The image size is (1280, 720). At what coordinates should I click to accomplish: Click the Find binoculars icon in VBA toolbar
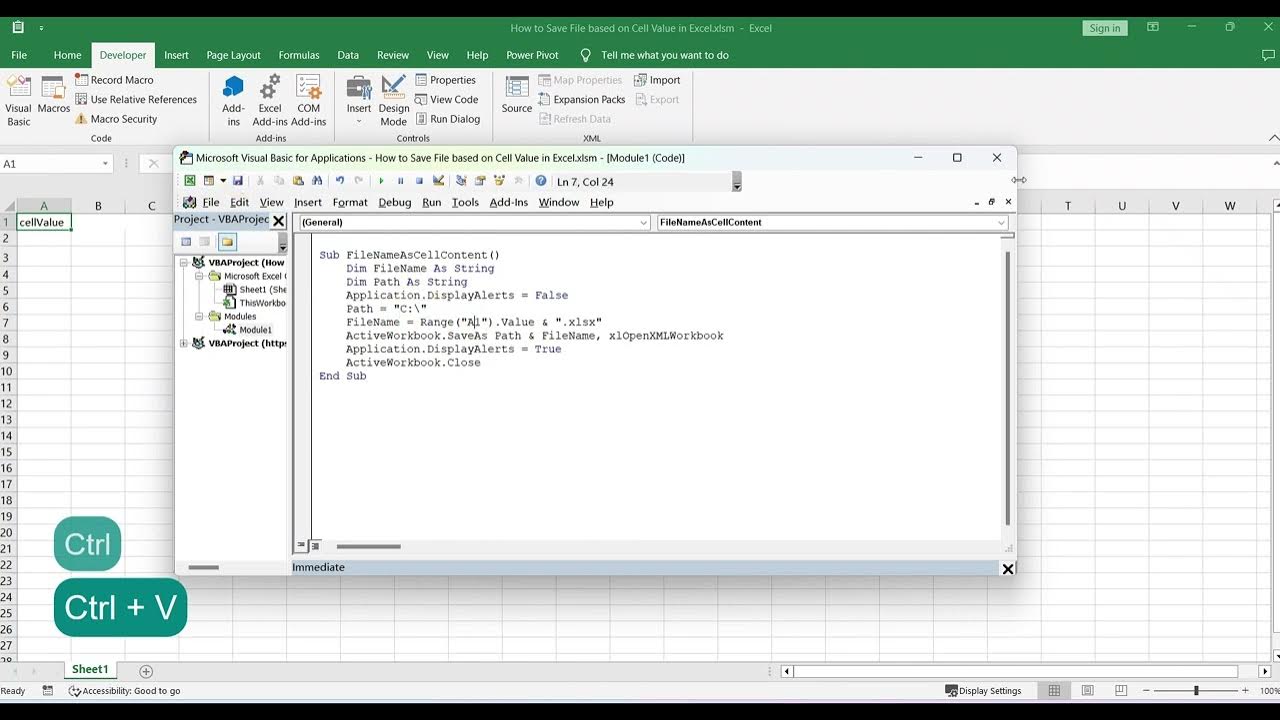coord(317,181)
